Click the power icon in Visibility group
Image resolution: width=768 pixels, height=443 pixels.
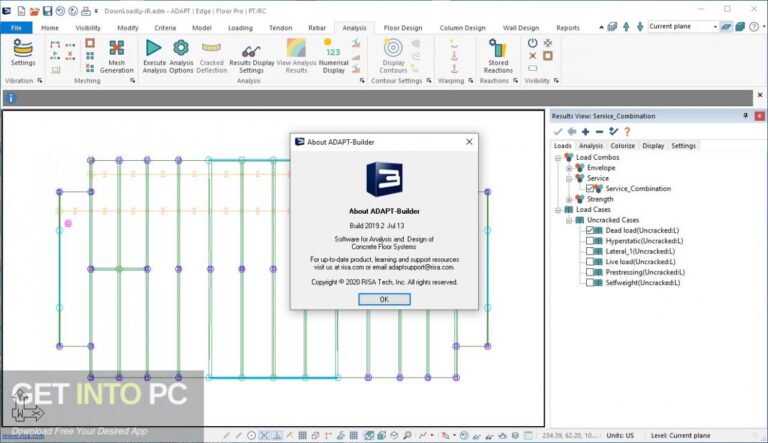(532, 43)
